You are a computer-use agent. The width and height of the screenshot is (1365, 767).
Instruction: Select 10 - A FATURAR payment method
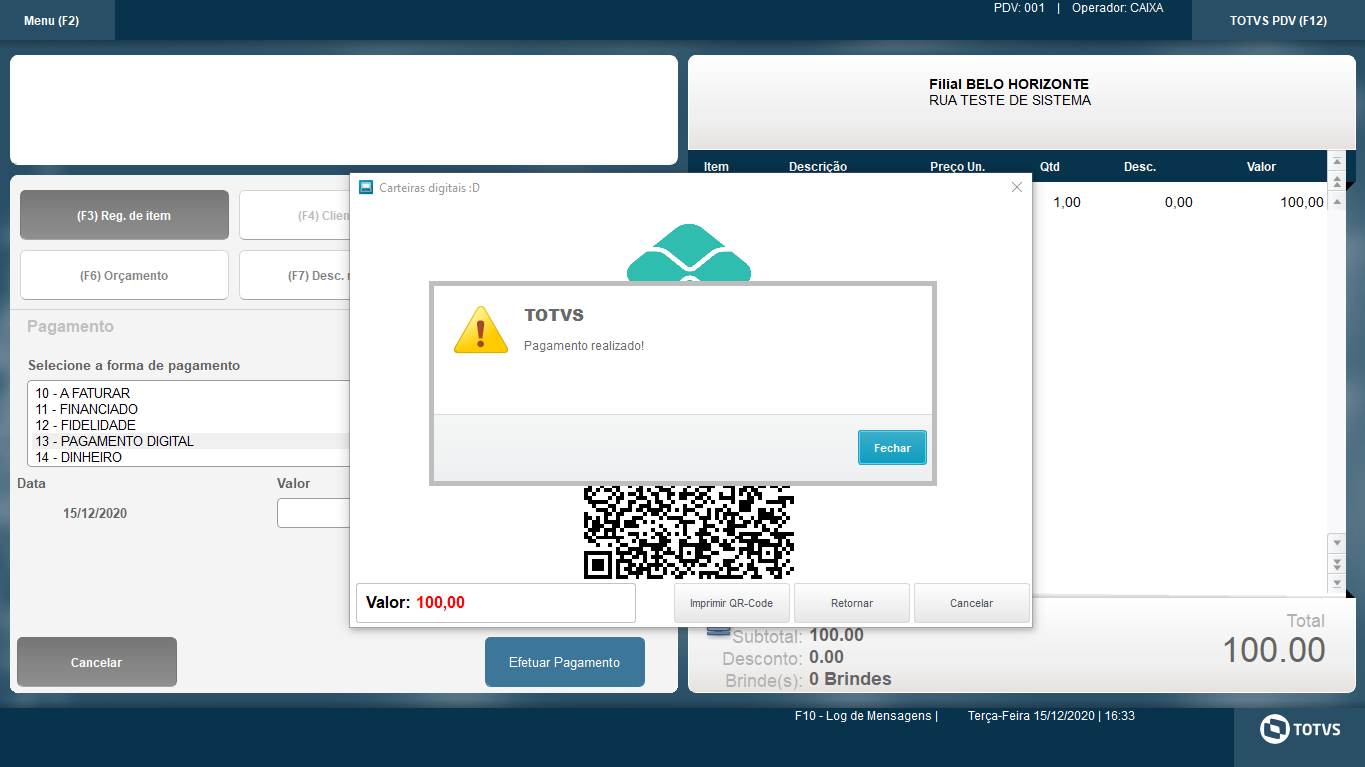(x=189, y=393)
